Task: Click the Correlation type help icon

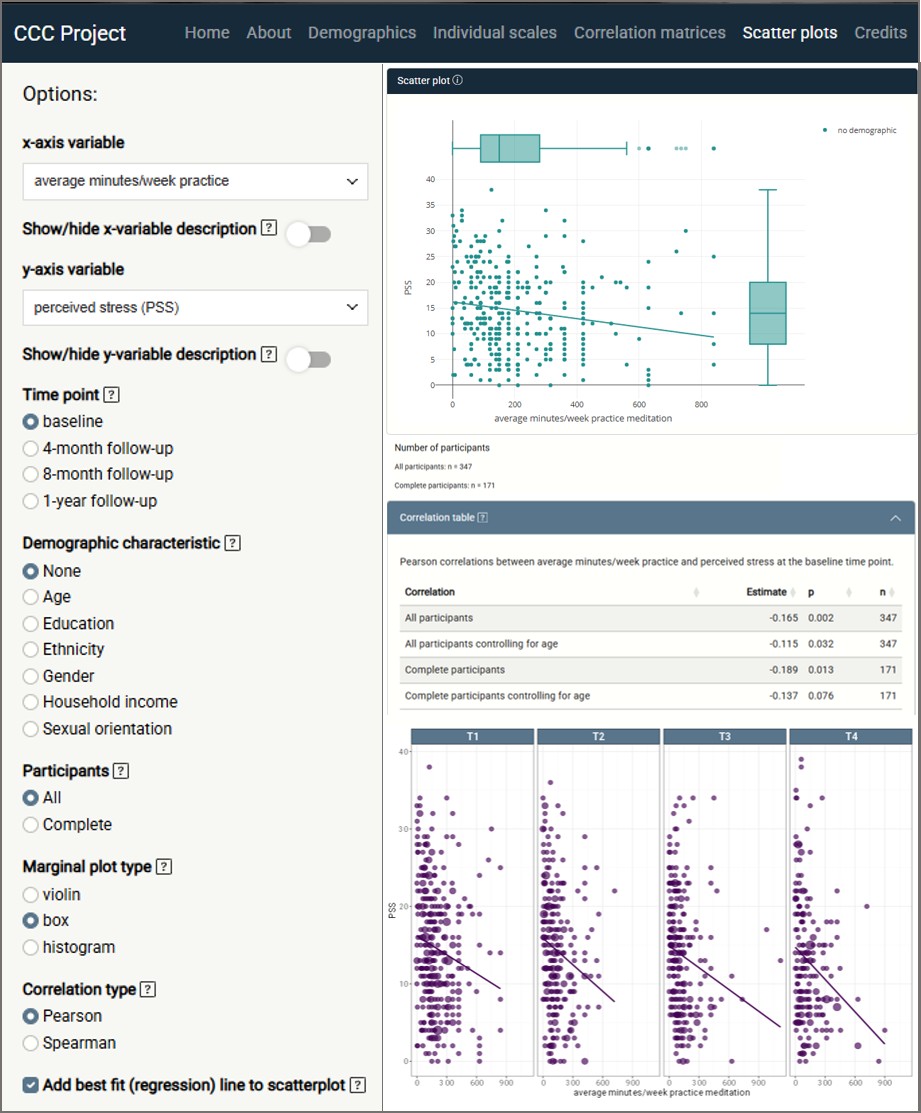Action: click(x=148, y=989)
